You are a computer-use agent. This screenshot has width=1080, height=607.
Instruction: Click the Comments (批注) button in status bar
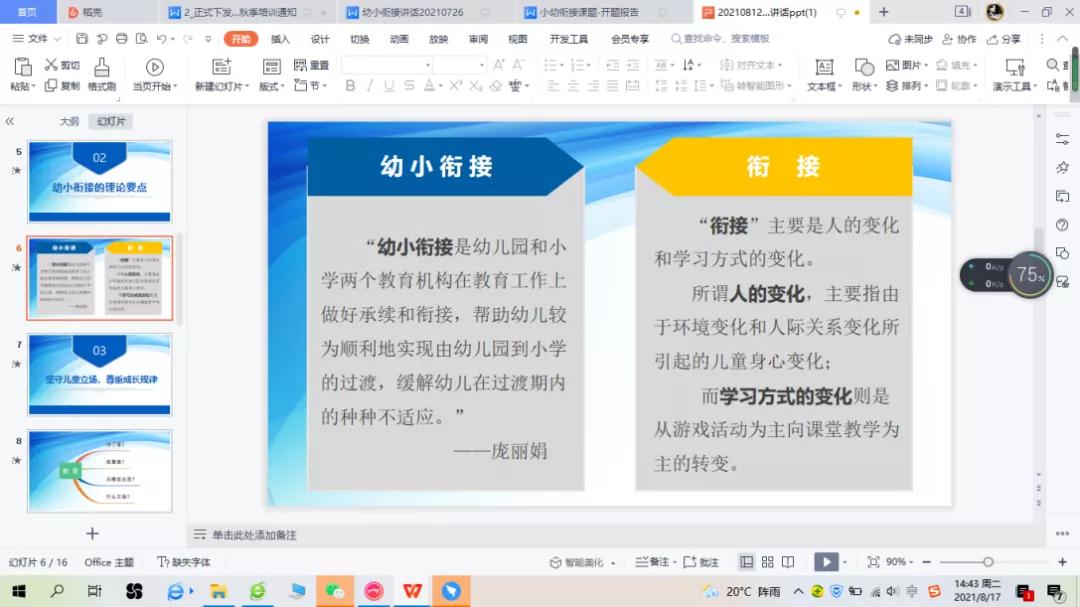tap(701, 562)
